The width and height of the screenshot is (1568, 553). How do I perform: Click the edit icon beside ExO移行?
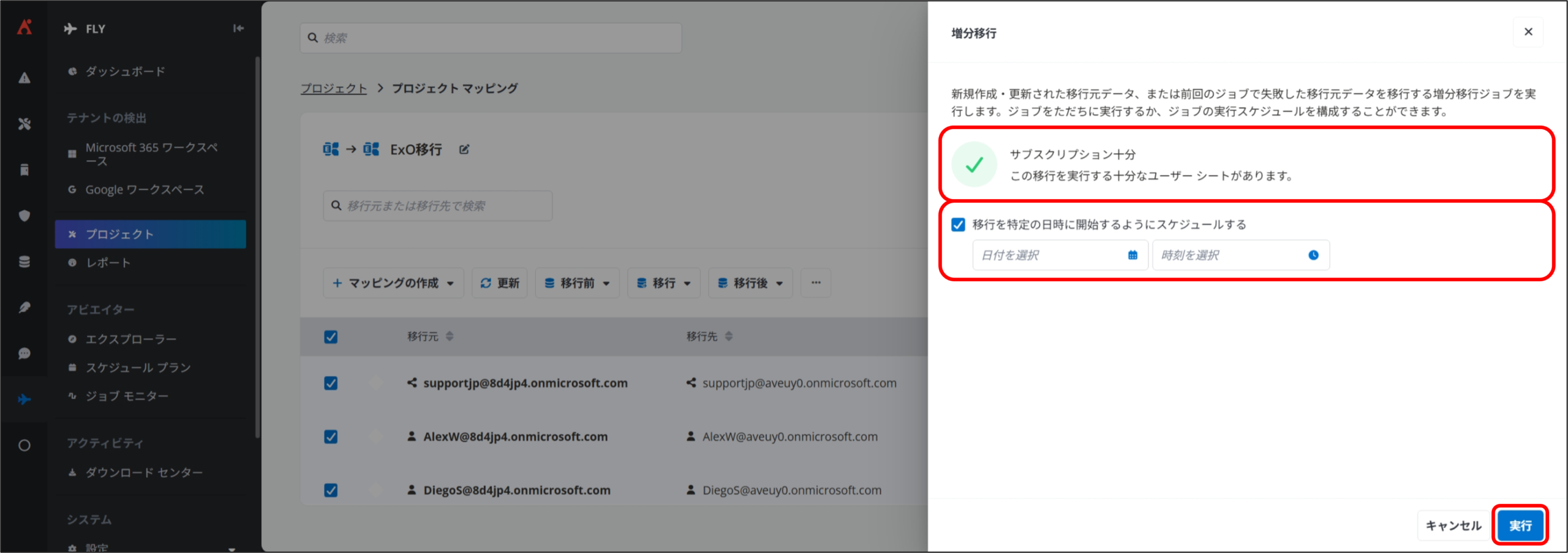[x=464, y=149]
